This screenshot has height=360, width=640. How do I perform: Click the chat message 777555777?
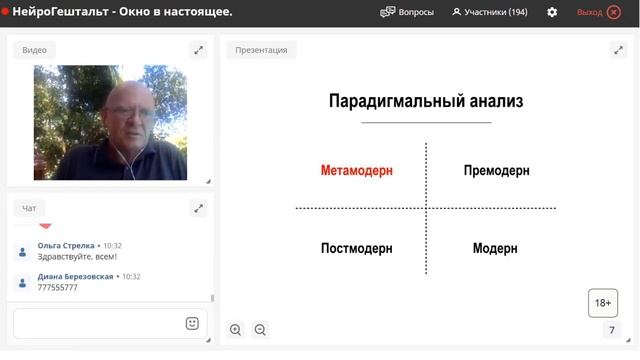tap(58, 287)
